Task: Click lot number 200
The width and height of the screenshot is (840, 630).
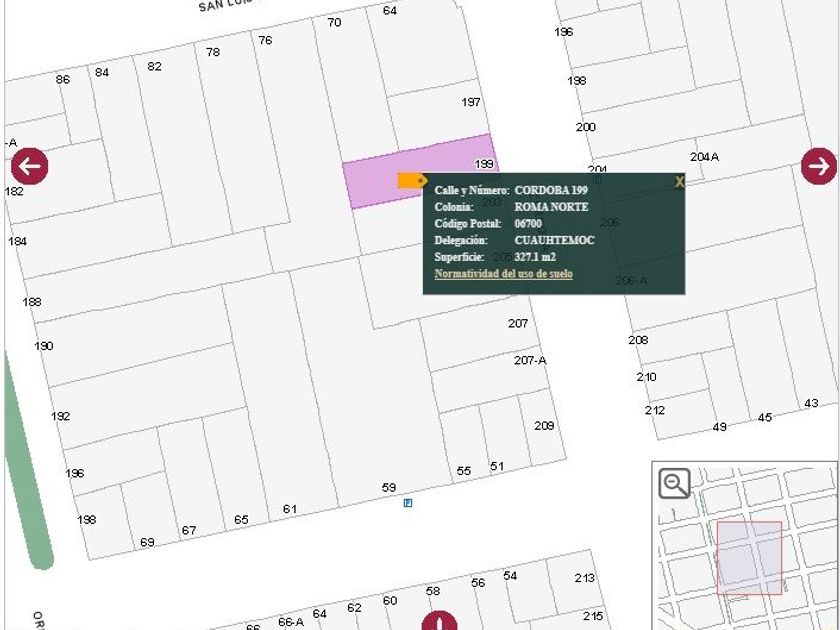Action: [x=586, y=127]
